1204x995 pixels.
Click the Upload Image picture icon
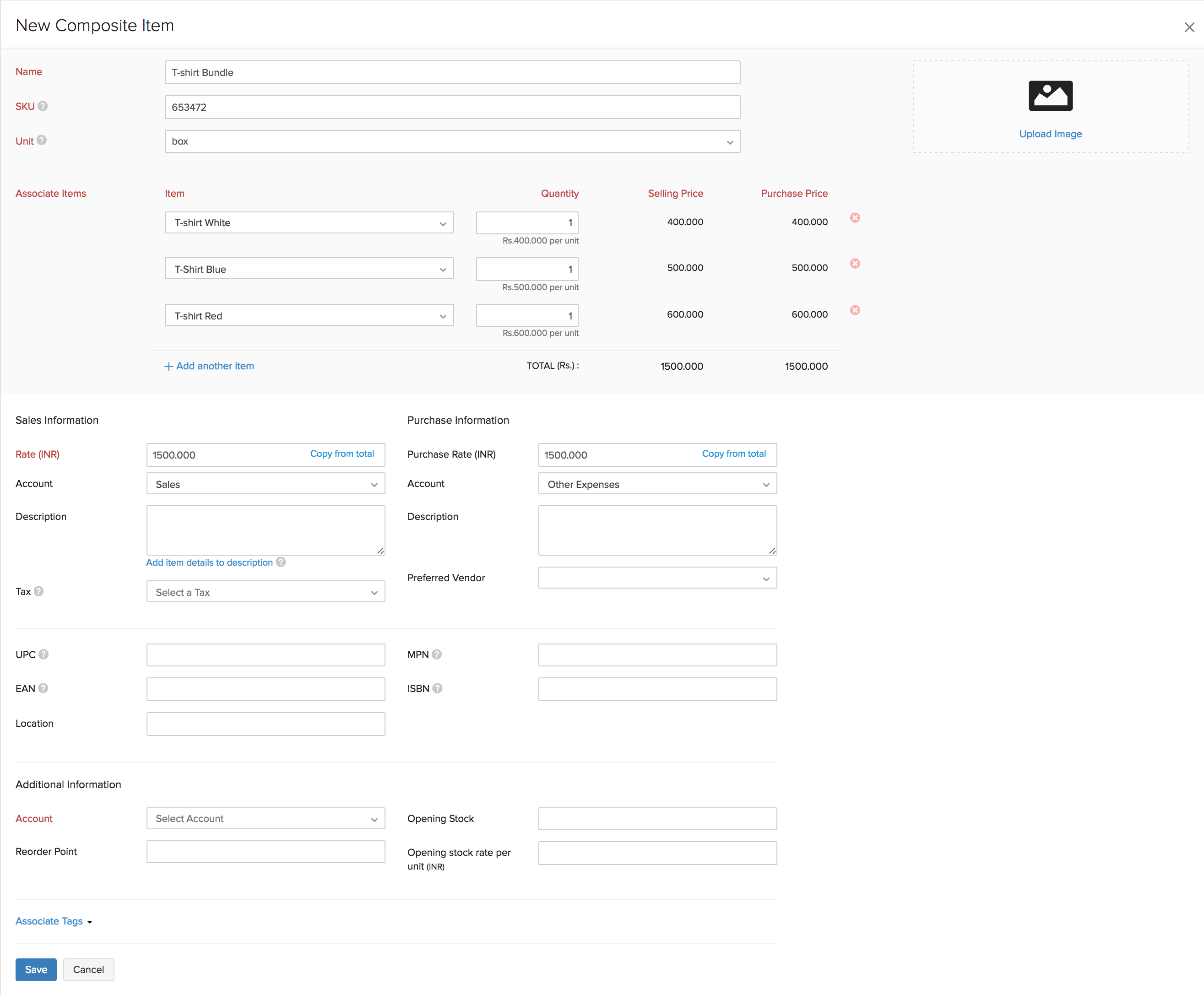tap(1050, 95)
